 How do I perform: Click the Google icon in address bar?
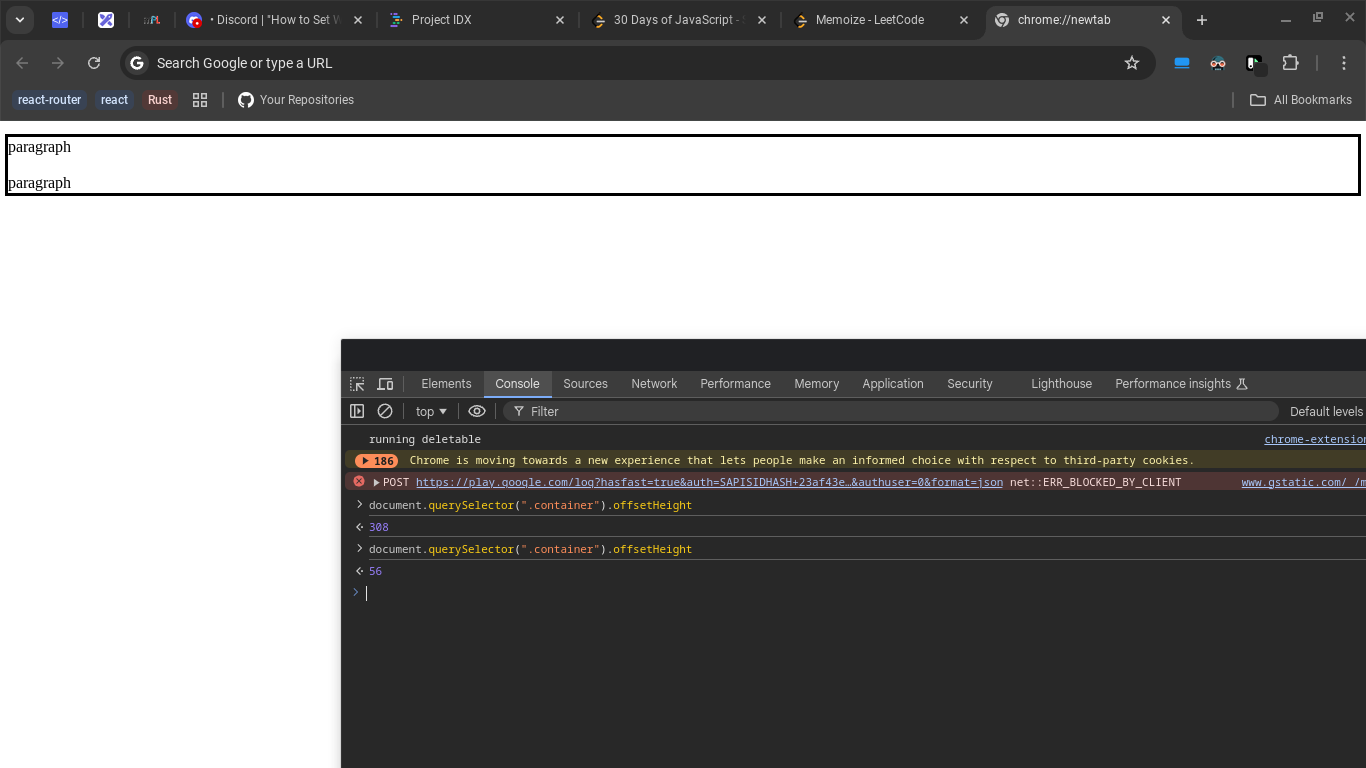point(138,63)
